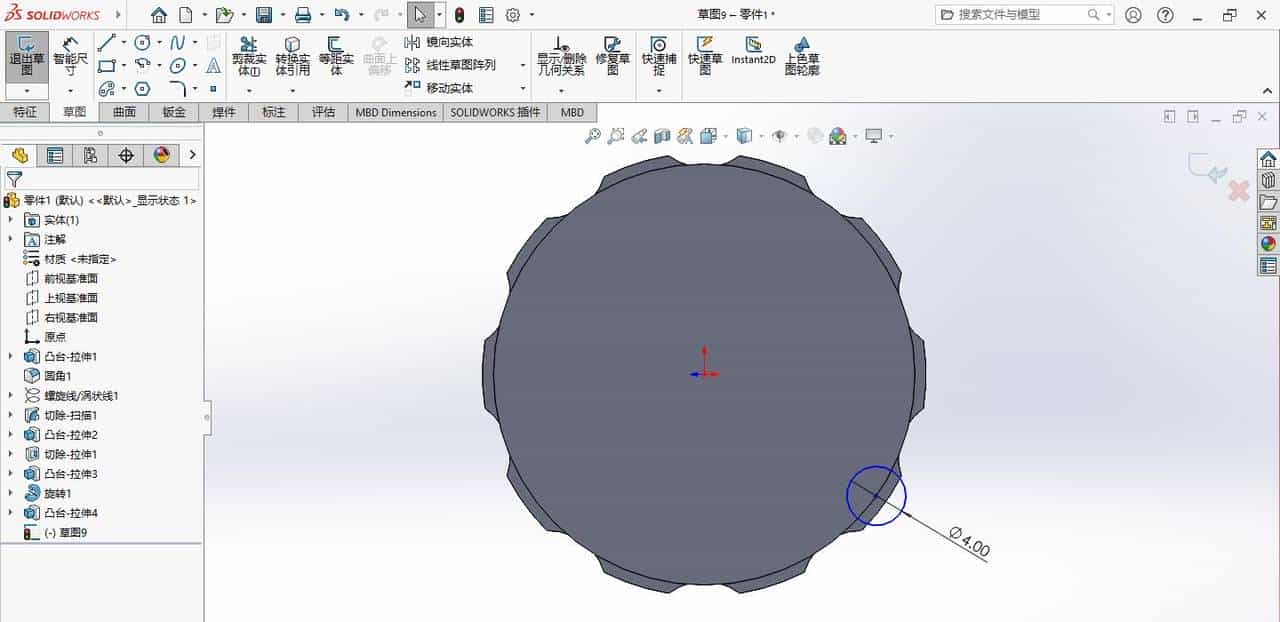Expand the 凸台-拉伸1 feature node
Viewport: 1280px width, 622px height.
[x=10, y=356]
